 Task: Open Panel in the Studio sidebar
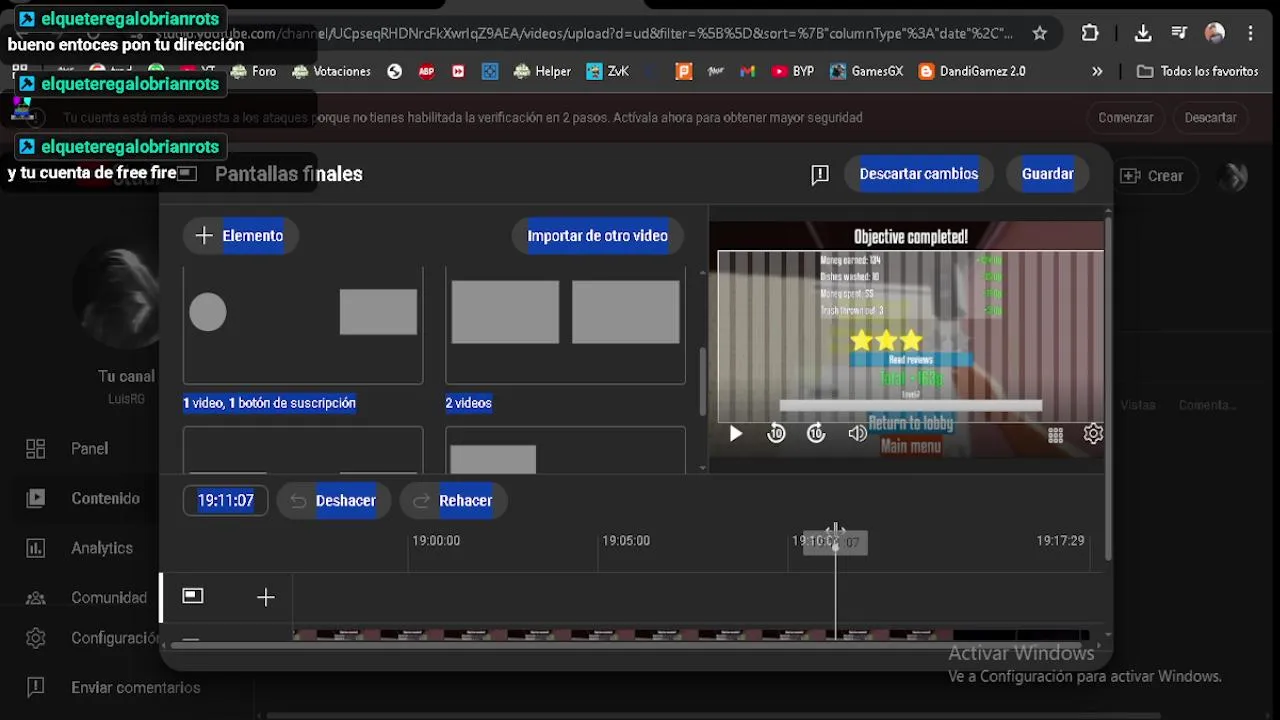89,449
